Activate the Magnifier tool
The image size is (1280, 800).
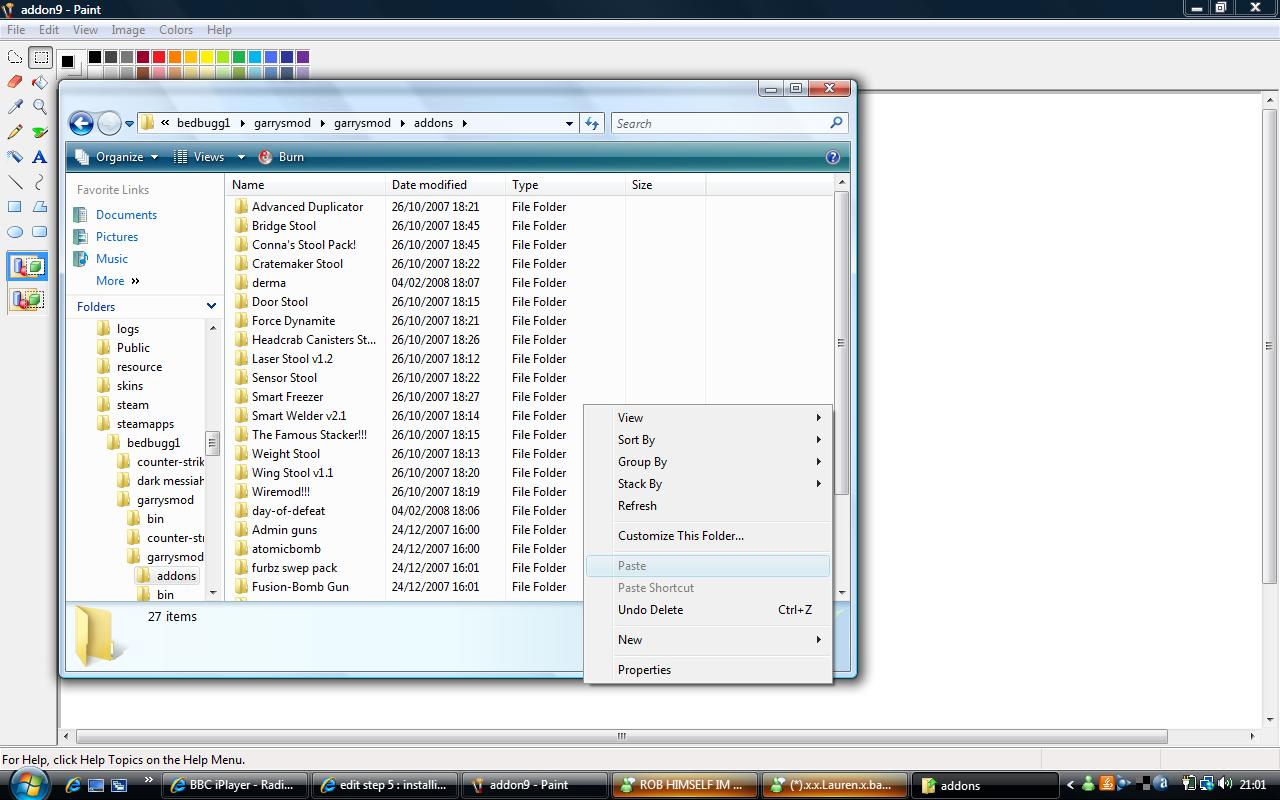tap(40, 107)
